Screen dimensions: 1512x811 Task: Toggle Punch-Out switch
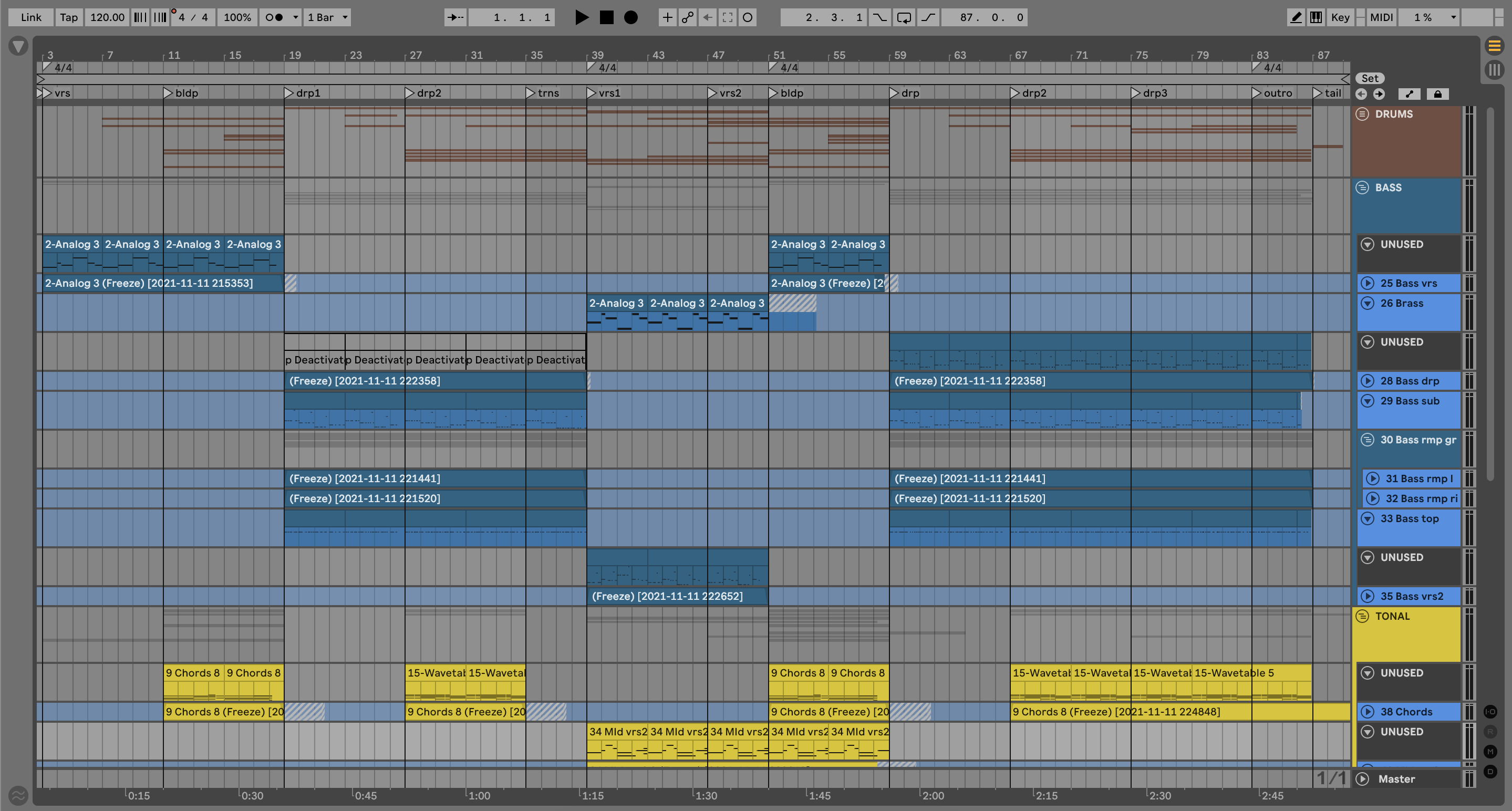click(x=928, y=18)
